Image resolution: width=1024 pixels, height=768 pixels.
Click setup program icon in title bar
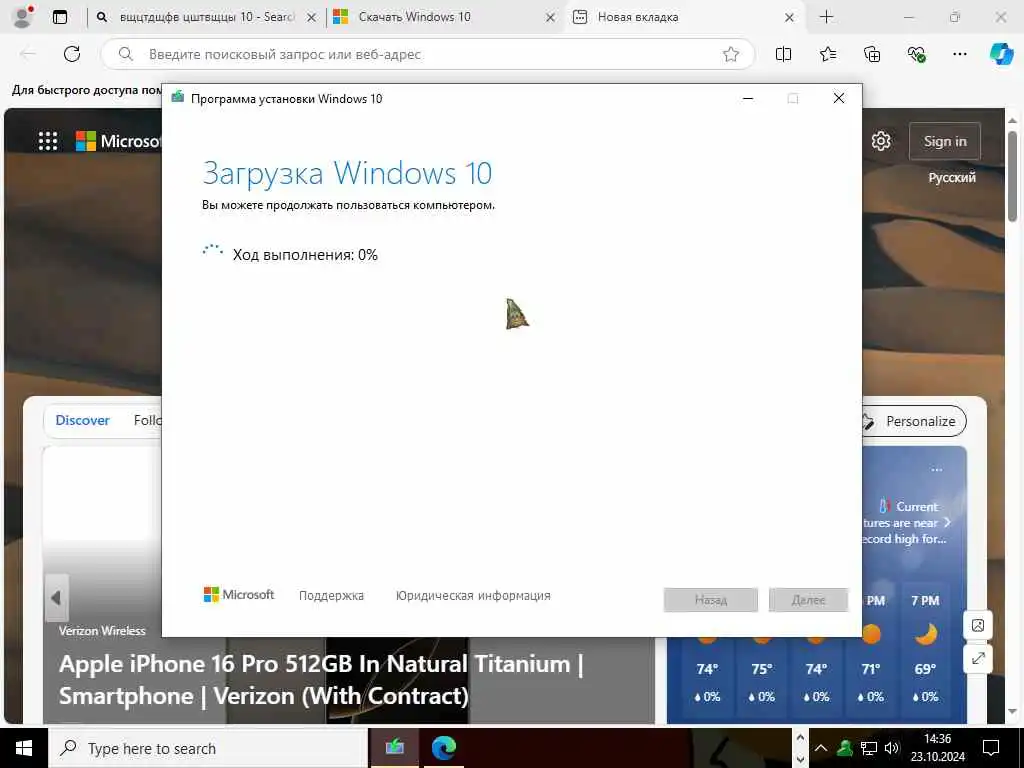178,98
